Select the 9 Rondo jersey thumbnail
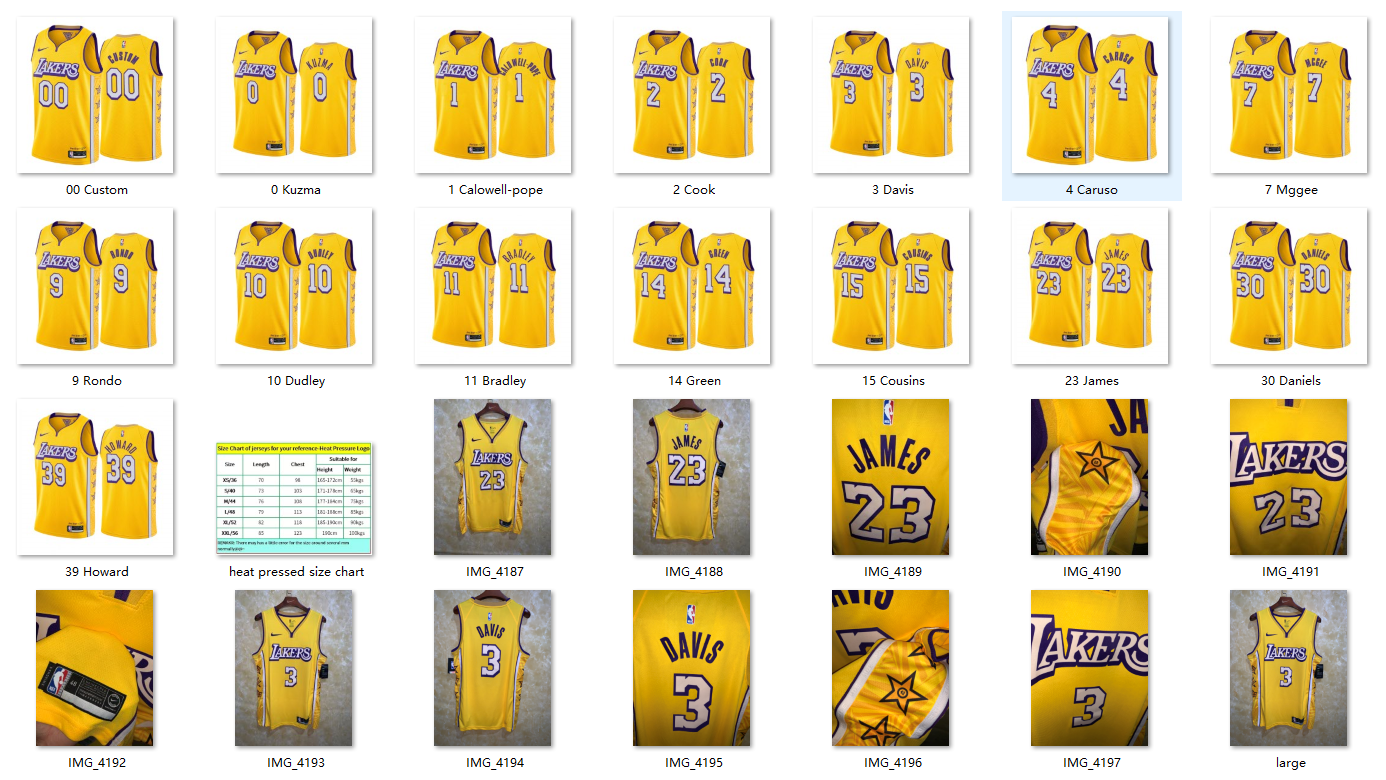The width and height of the screenshot is (1386, 780). coord(96,286)
